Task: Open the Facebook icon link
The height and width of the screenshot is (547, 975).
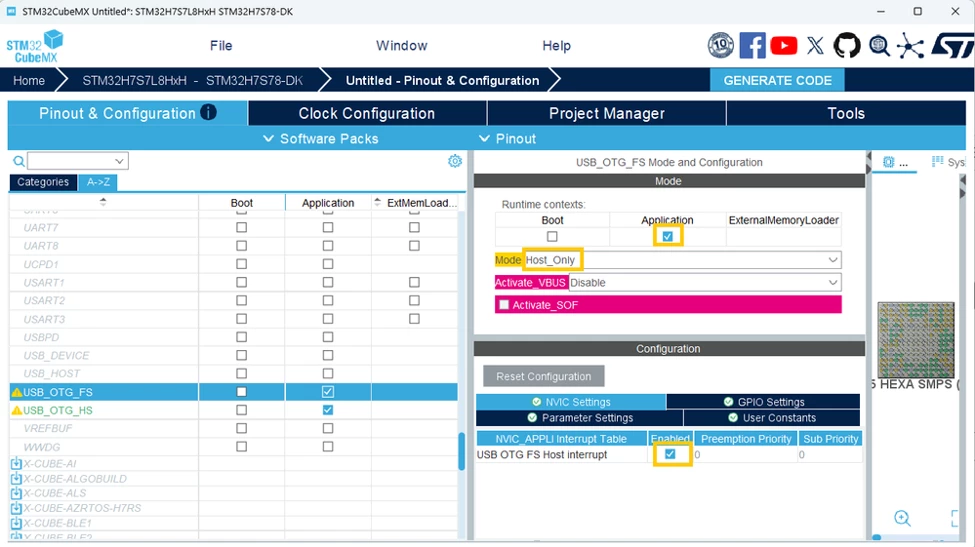Action: [752, 45]
